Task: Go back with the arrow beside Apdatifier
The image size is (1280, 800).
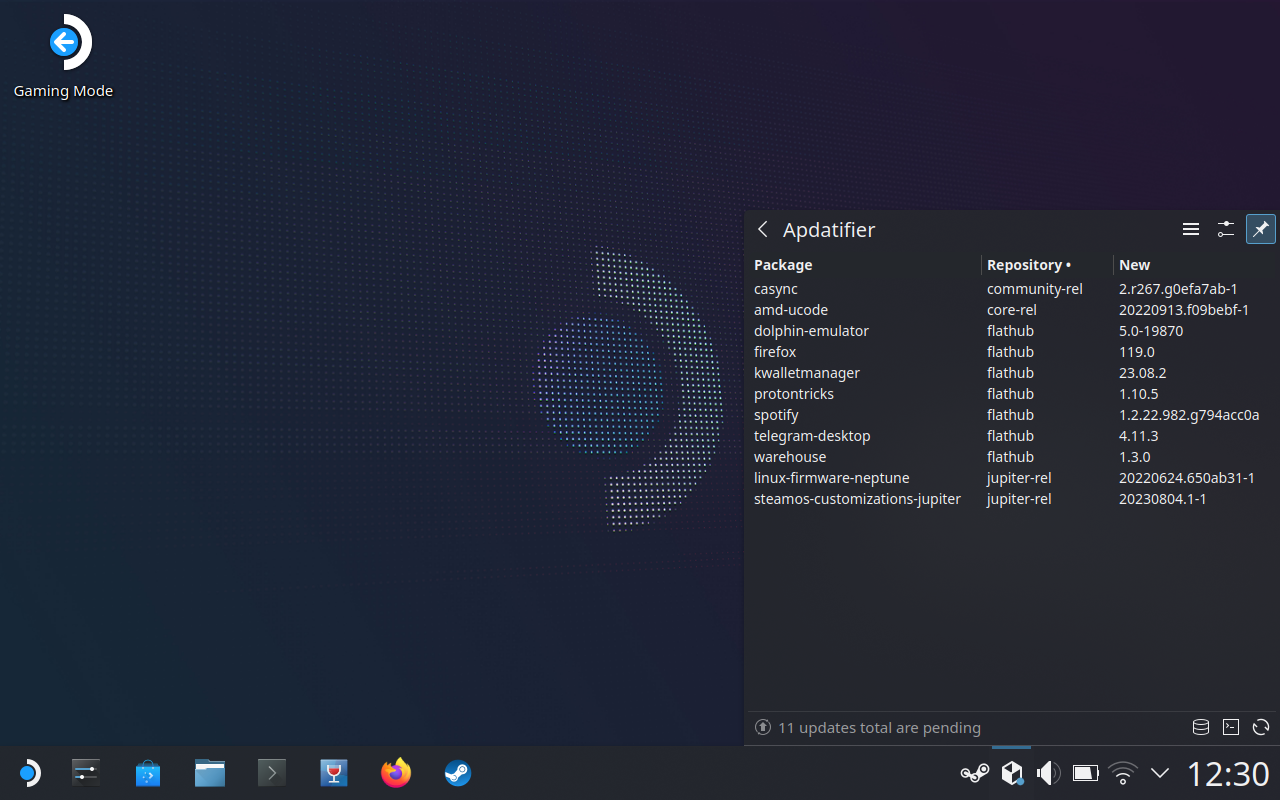Action: click(763, 229)
